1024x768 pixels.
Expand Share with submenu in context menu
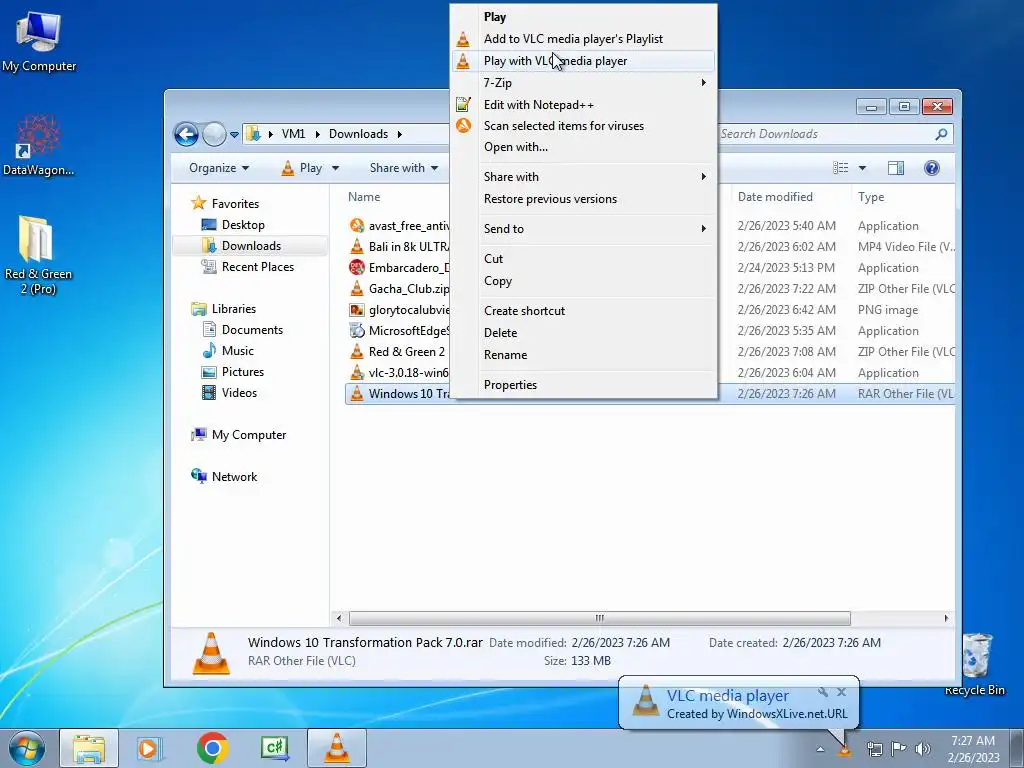(583, 176)
